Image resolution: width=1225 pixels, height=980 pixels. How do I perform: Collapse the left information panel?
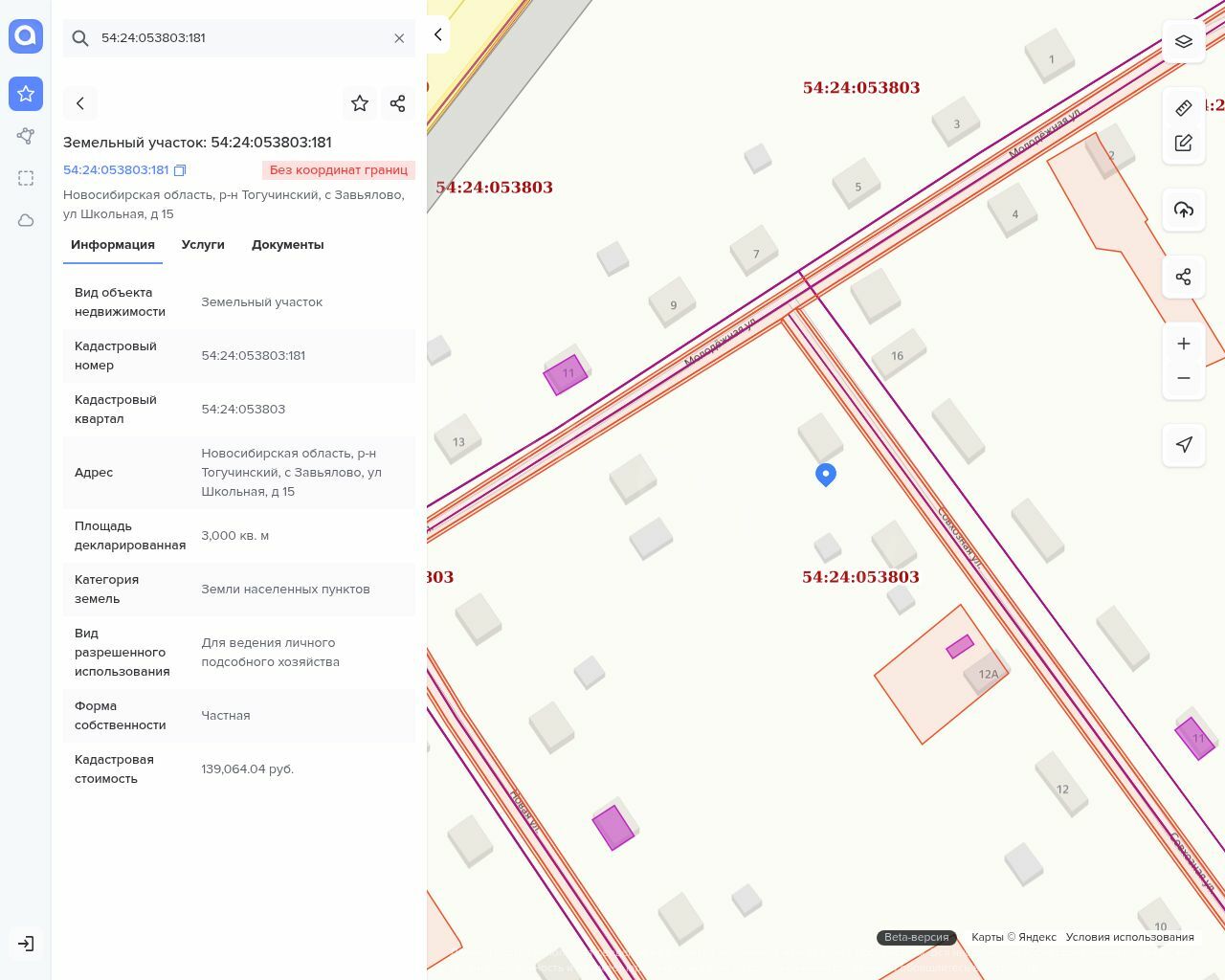pos(437,34)
